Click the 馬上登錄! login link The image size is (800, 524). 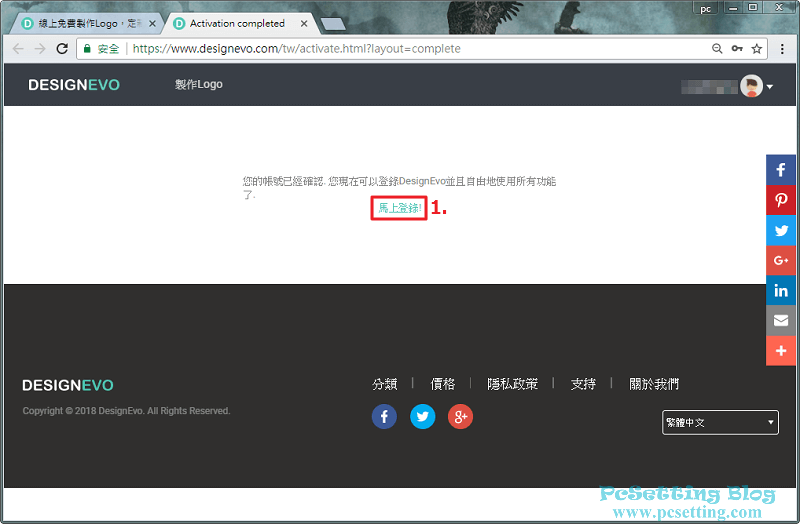(x=399, y=208)
